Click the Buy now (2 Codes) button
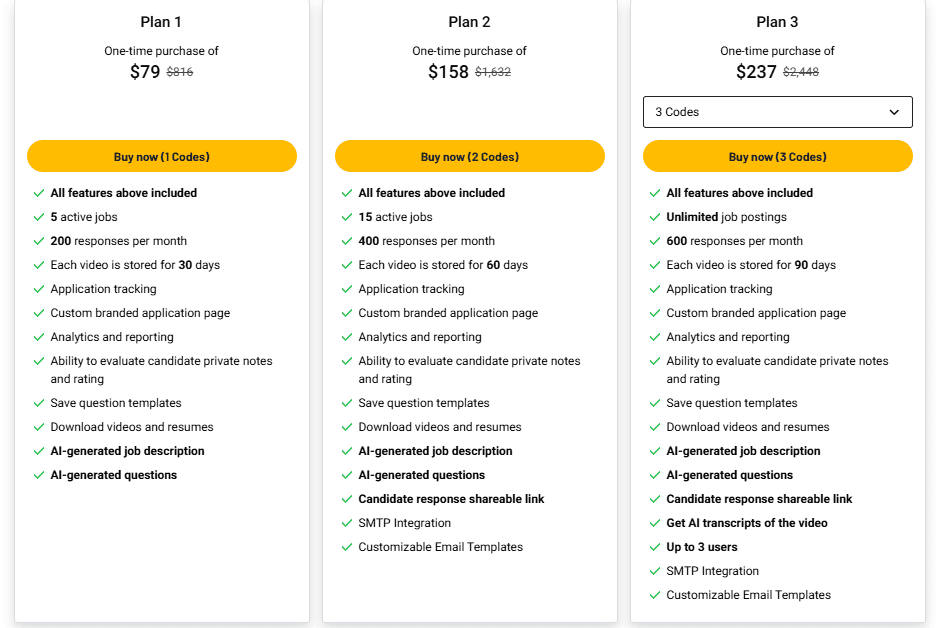Viewport: 940px width, 628px height. [469, 156]
